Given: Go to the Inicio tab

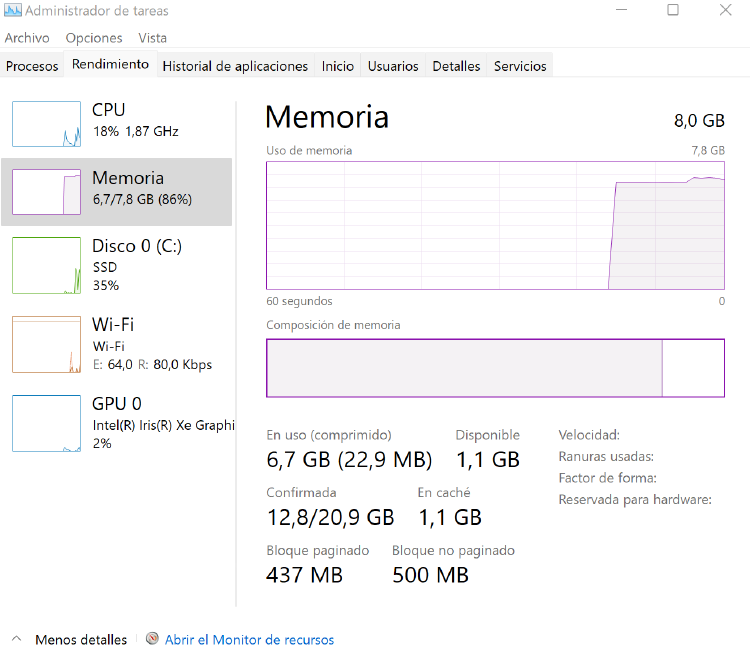Looking at the screenshot, I should pos(337,66).
